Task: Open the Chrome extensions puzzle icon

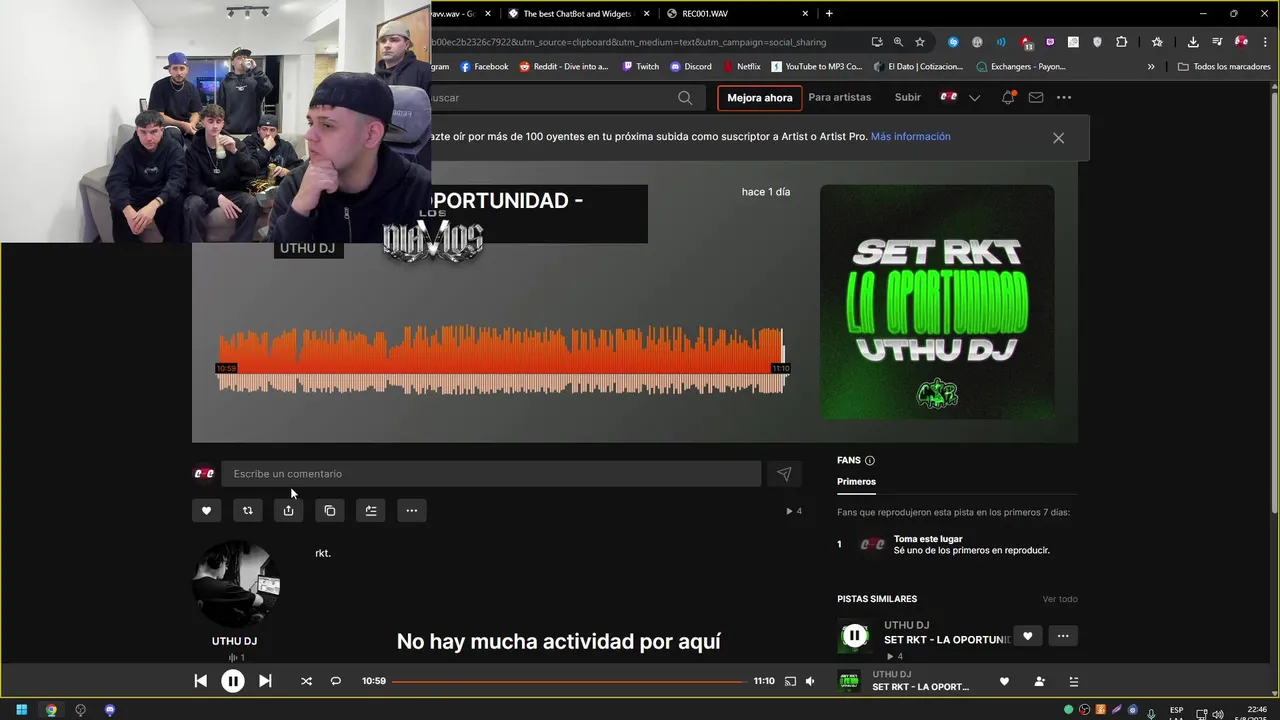Action: (x=1121, y=42)
